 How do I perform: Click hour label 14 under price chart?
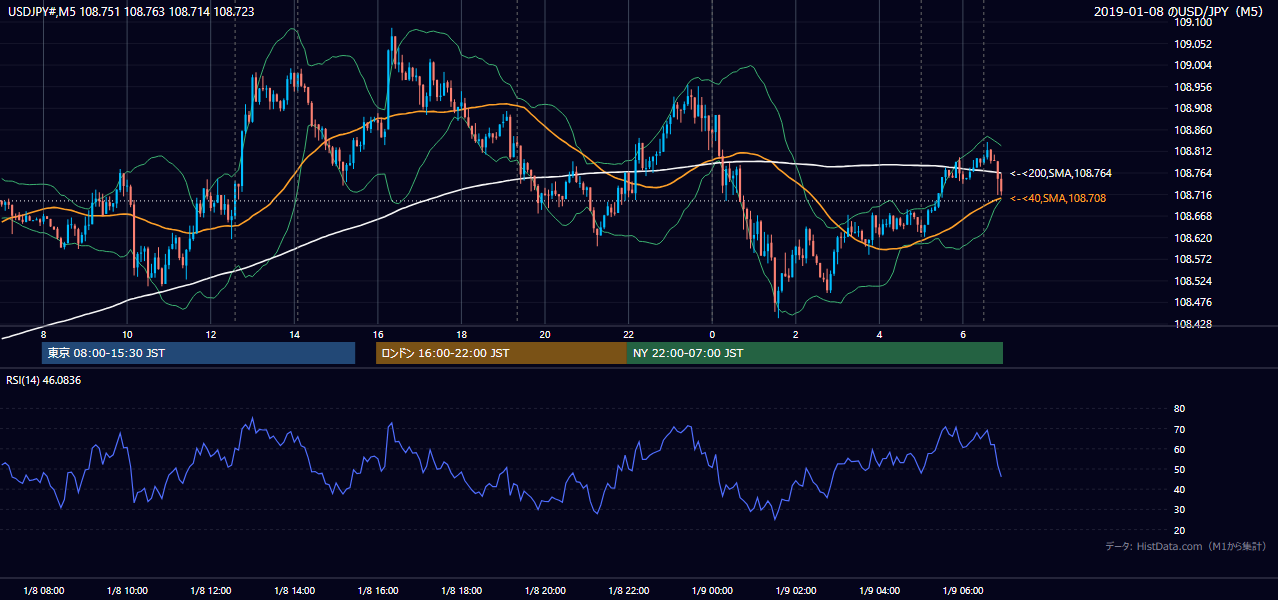click(x=294, y=334)
